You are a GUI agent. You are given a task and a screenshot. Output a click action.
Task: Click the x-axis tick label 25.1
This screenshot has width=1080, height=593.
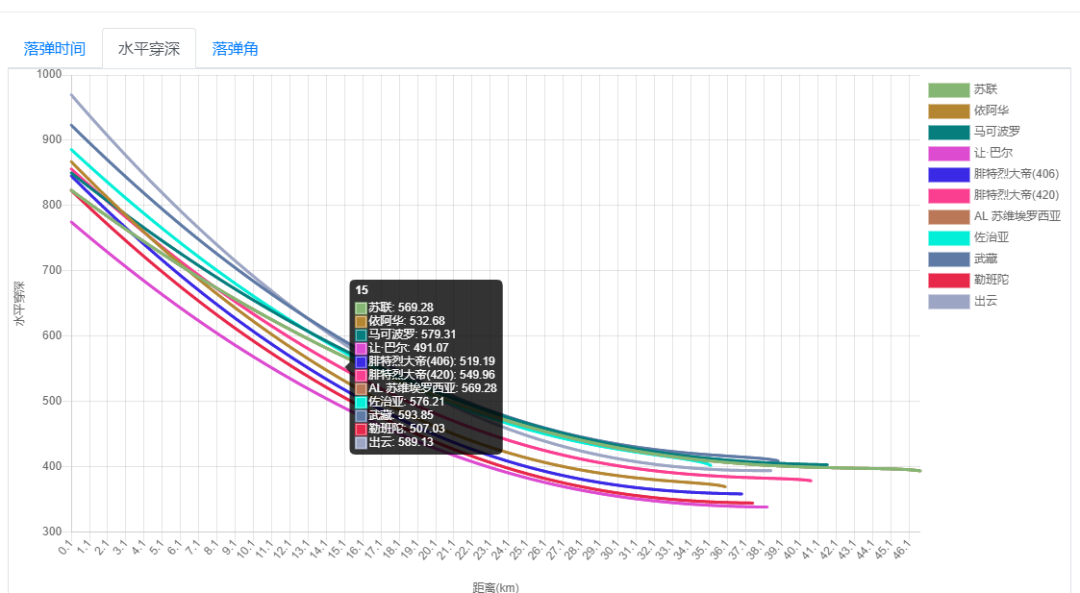519,550
